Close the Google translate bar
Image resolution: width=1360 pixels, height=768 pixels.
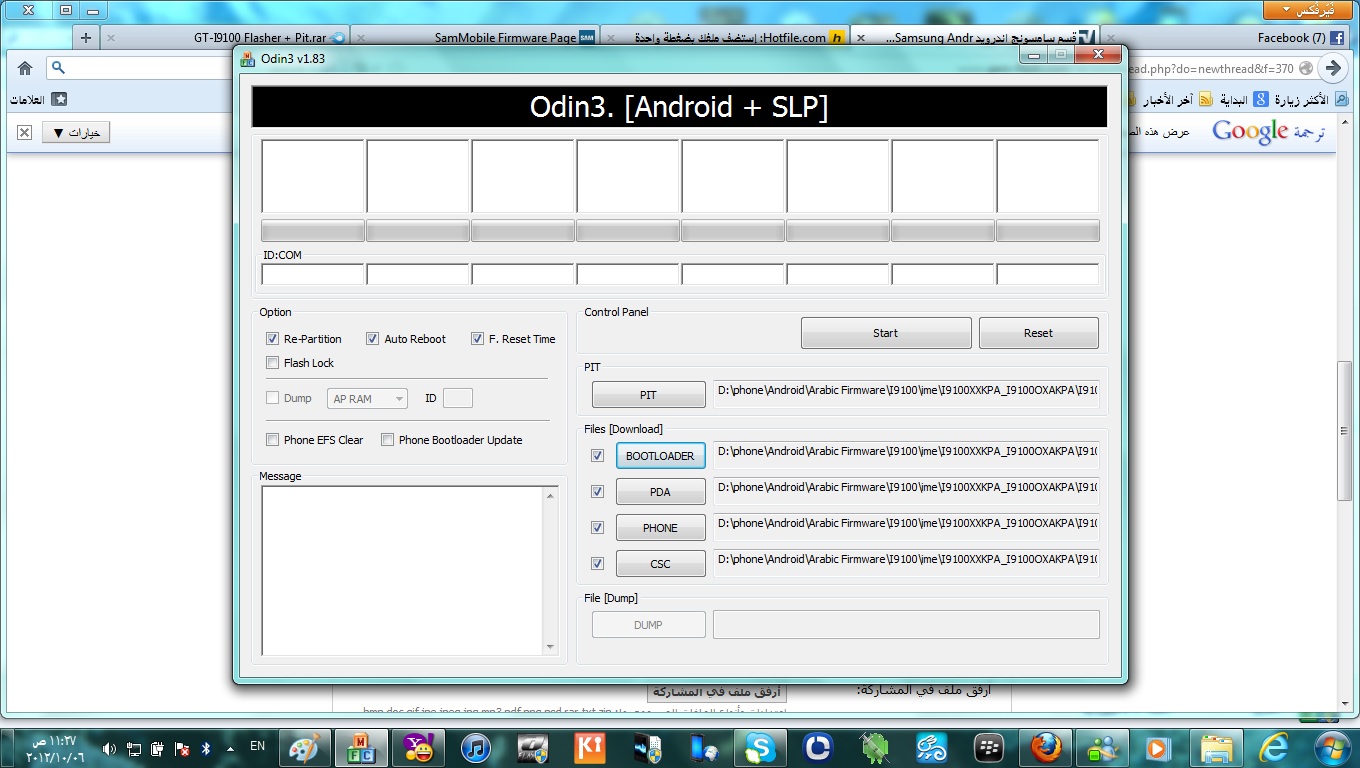click(25, 133)
